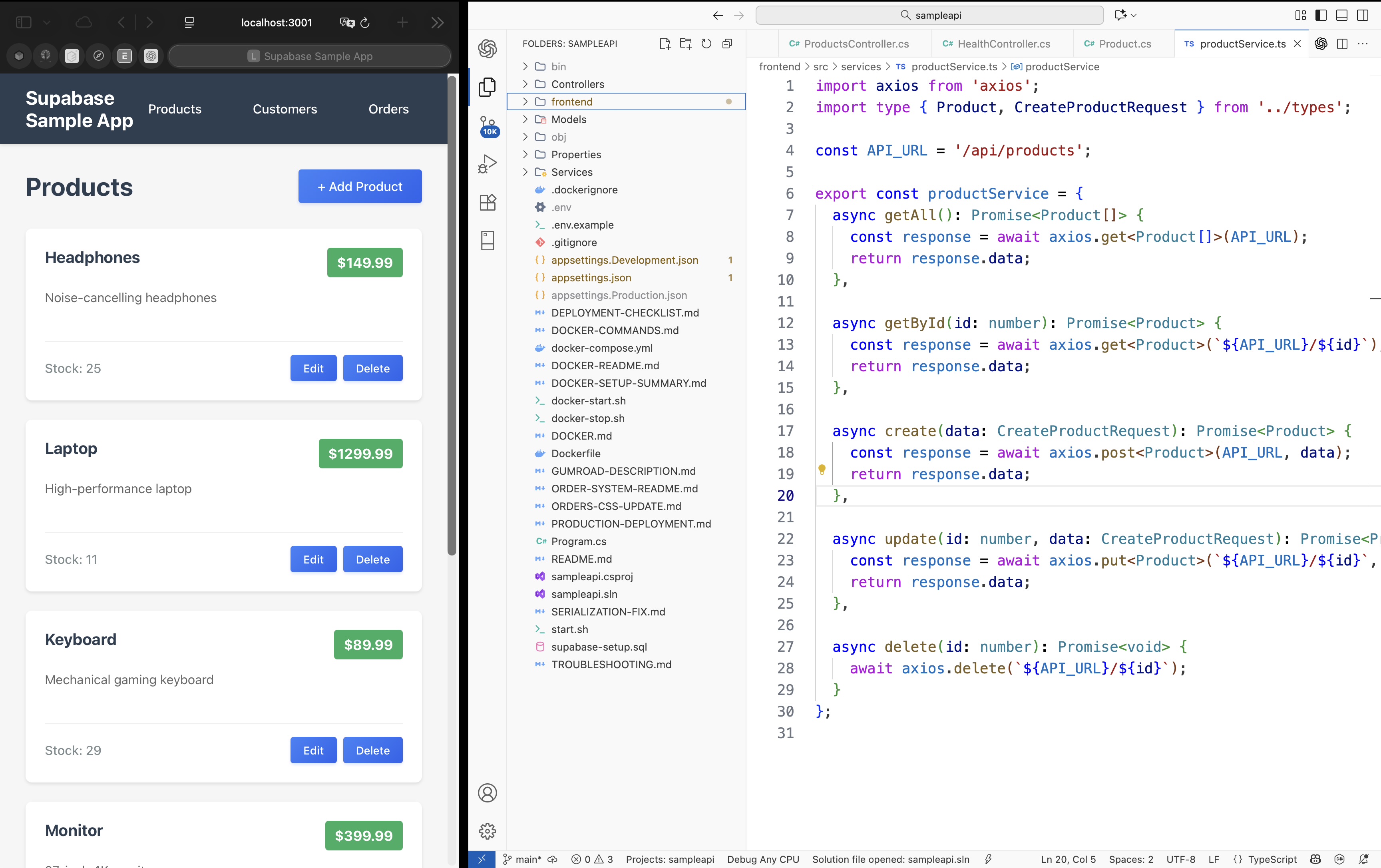
Task: Toggle secondary side bar visibility
Action: coord(1363,15)
